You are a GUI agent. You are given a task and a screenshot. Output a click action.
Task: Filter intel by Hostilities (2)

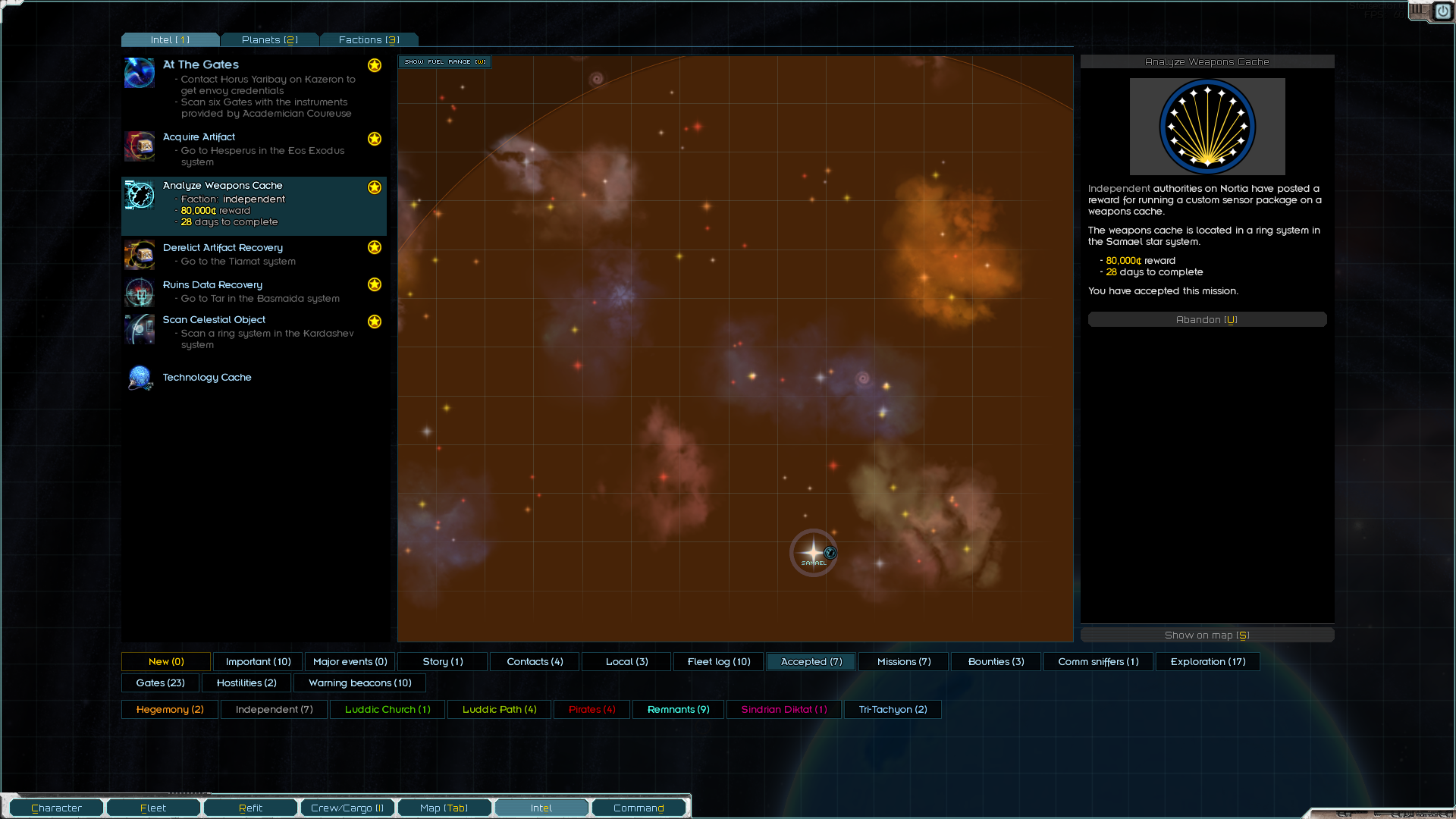click(246, 682)
